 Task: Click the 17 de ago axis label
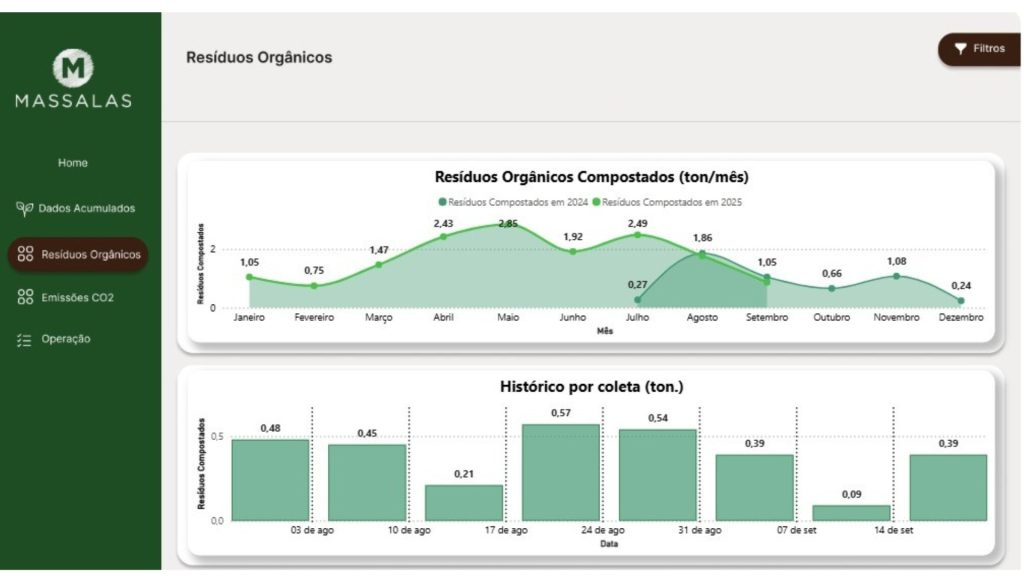pyautogui.click(x=506, y=530)
